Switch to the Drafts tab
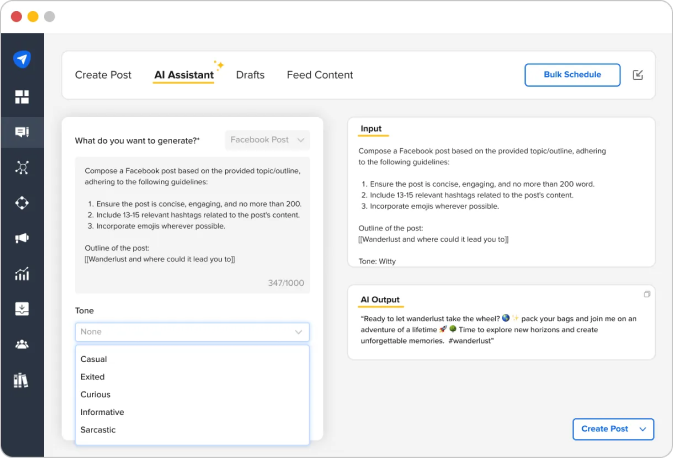 tap(250, 75)
